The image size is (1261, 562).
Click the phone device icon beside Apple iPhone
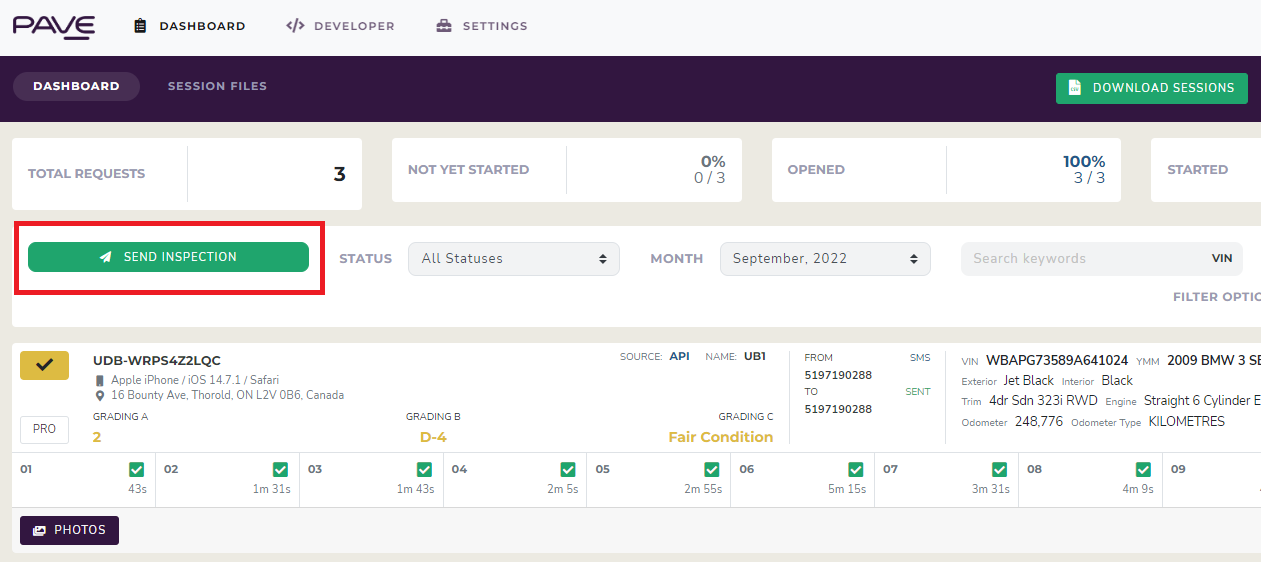99,380
